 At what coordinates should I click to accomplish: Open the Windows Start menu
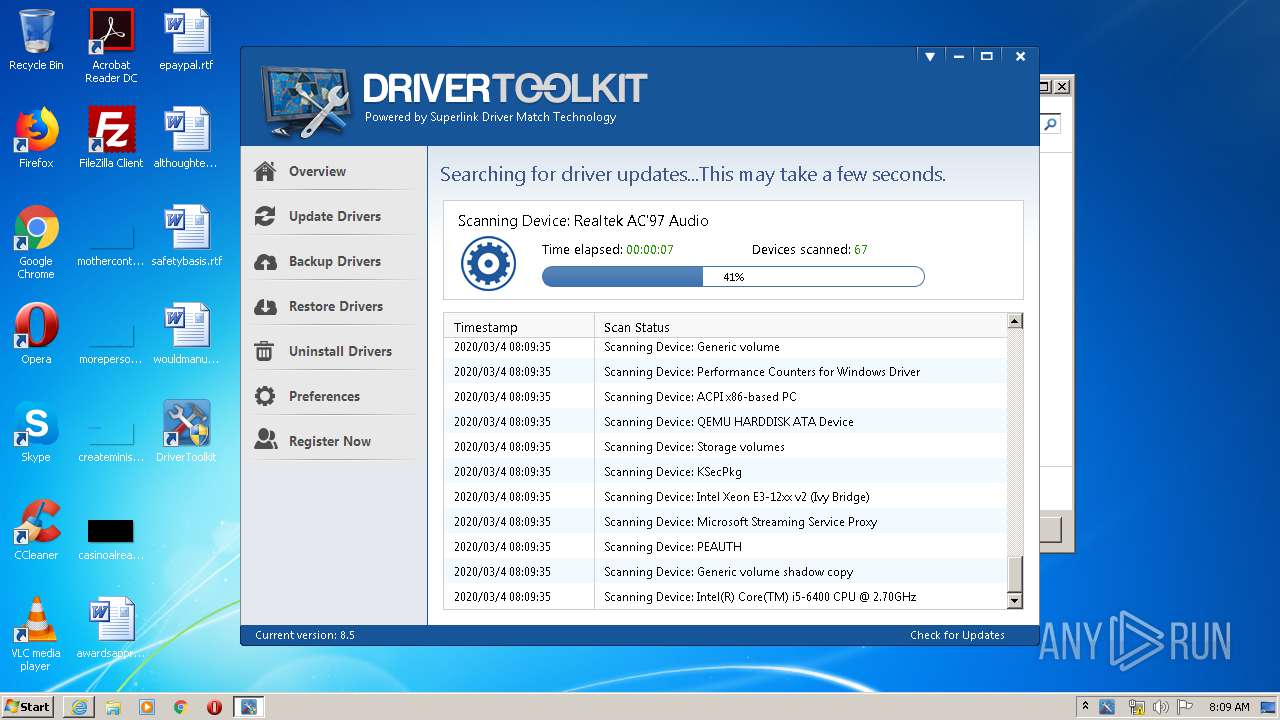28,706
